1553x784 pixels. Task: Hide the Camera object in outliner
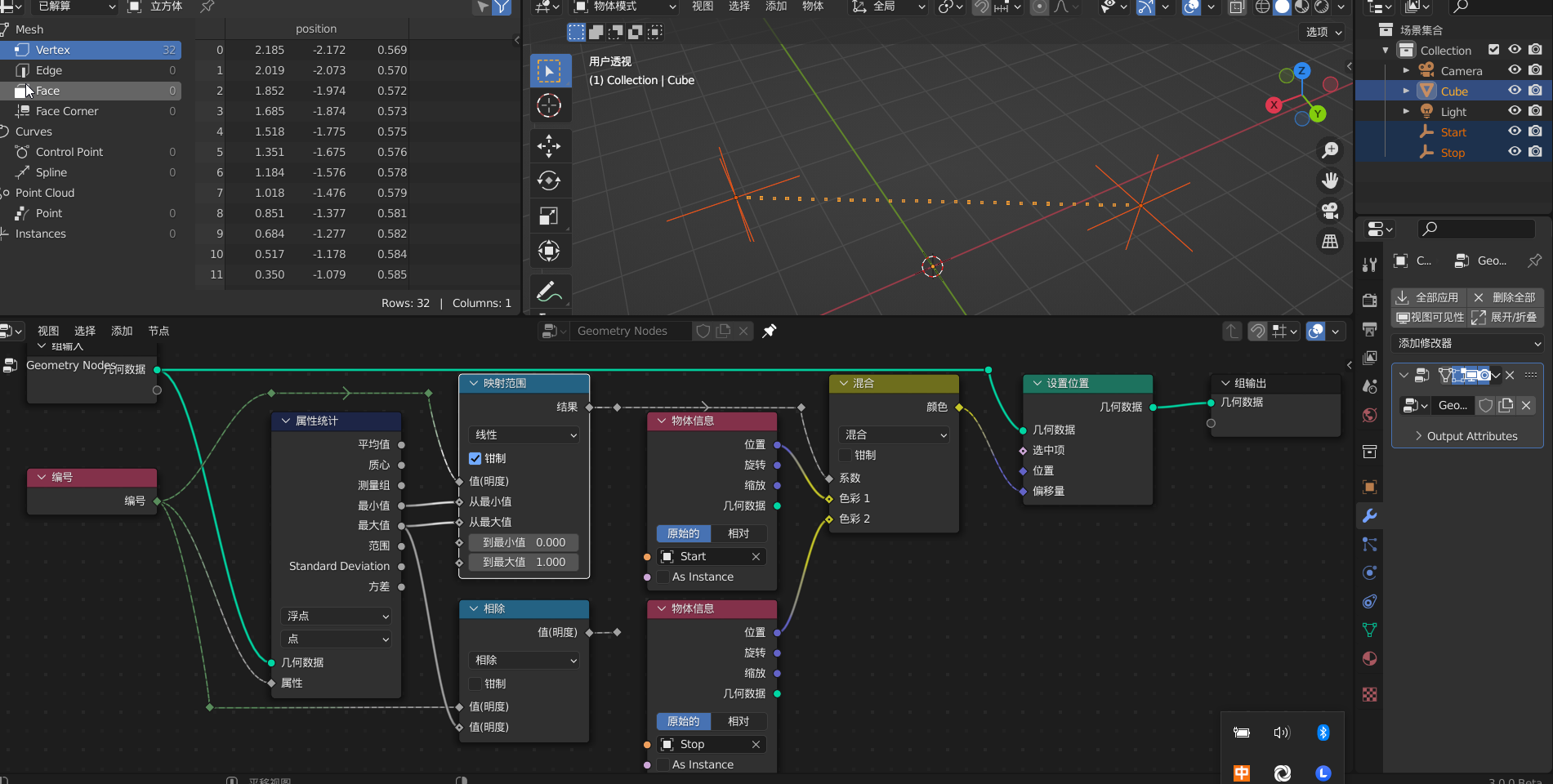[x=1515, y=71]
